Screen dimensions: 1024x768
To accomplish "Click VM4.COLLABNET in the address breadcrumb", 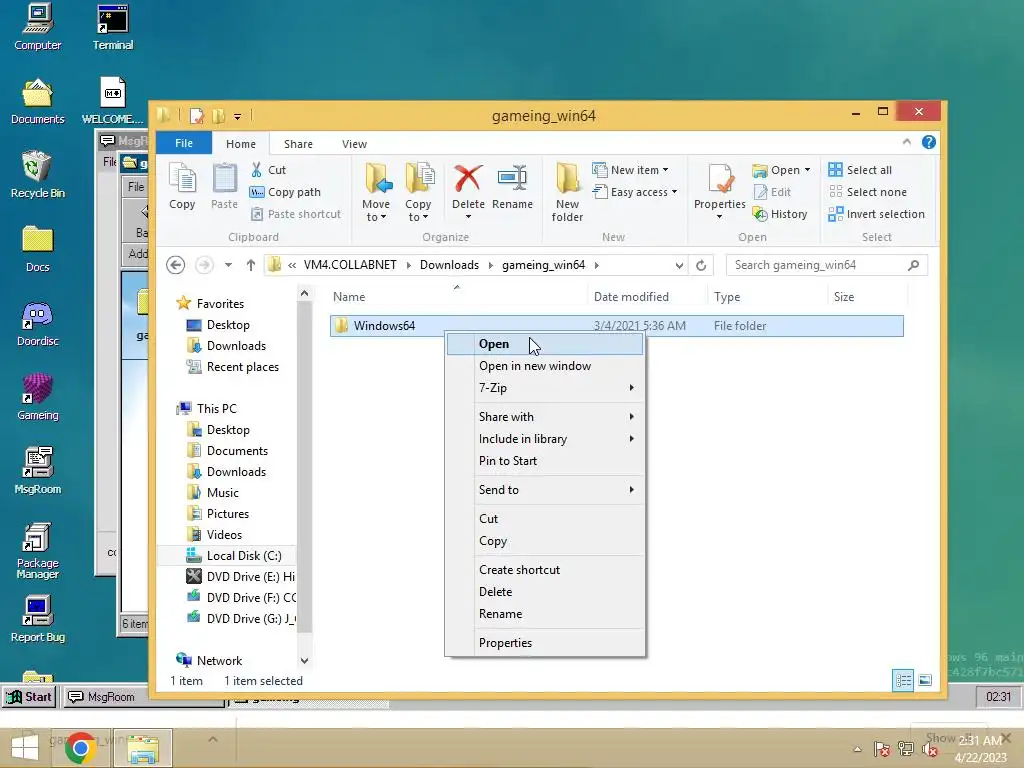I will (x=350, y=265).
